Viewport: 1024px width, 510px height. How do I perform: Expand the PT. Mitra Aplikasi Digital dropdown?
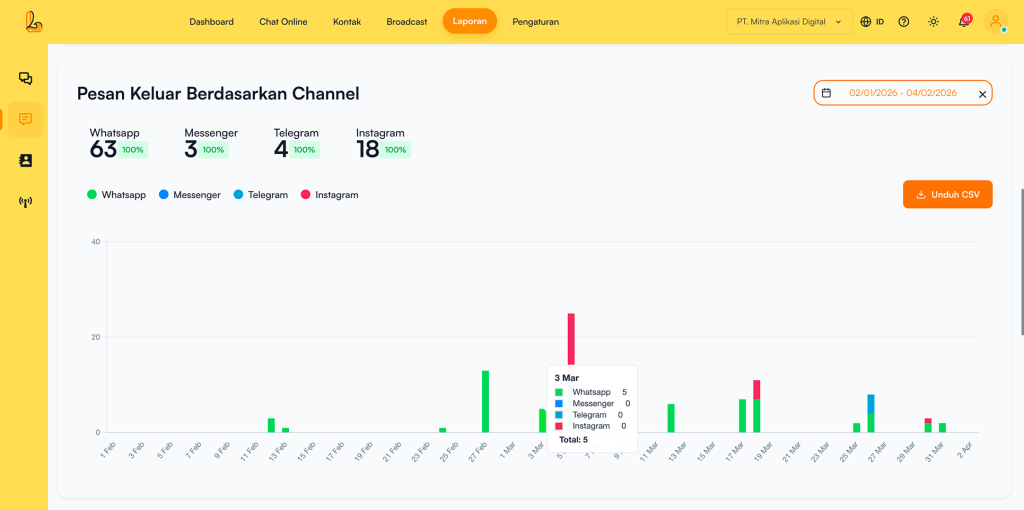pyautogui.click(x=789, y=21)
